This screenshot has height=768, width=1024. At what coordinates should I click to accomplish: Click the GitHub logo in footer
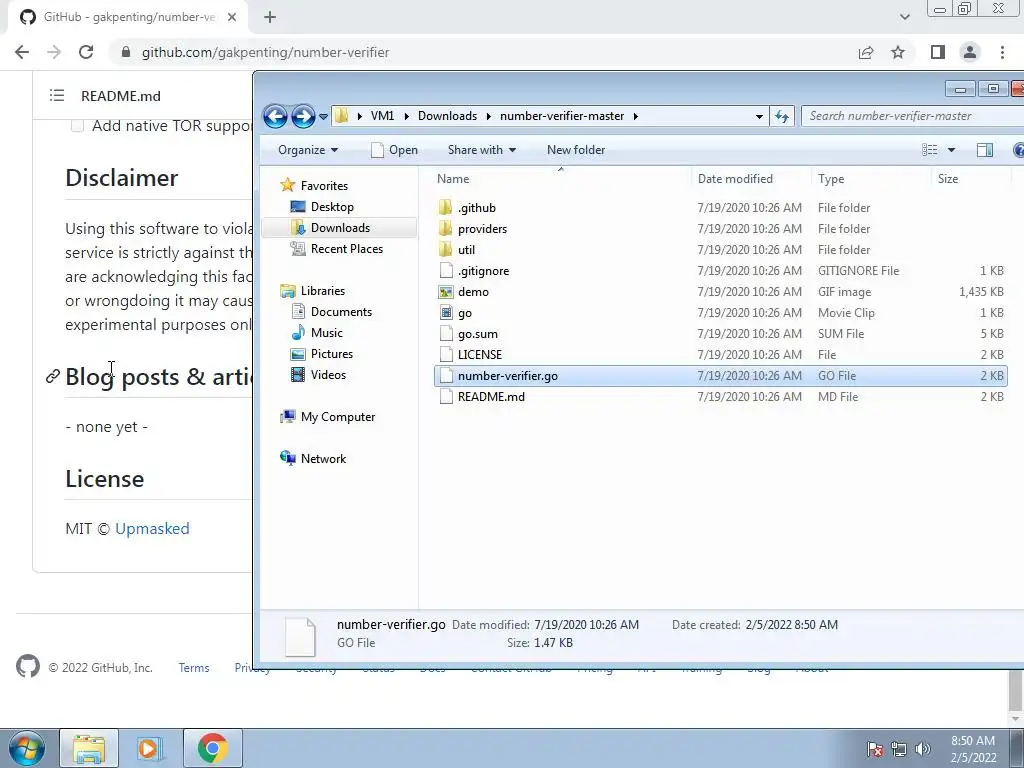27,667
